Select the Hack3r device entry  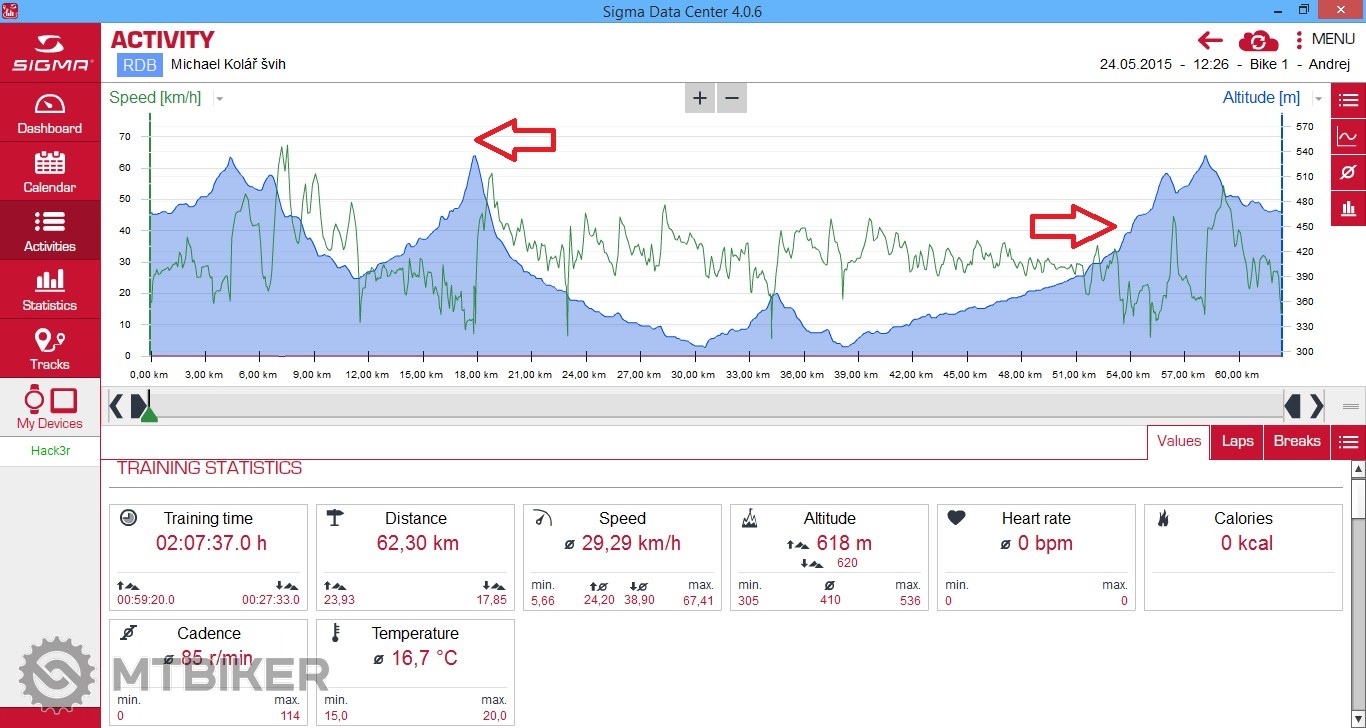coord(49,450)
